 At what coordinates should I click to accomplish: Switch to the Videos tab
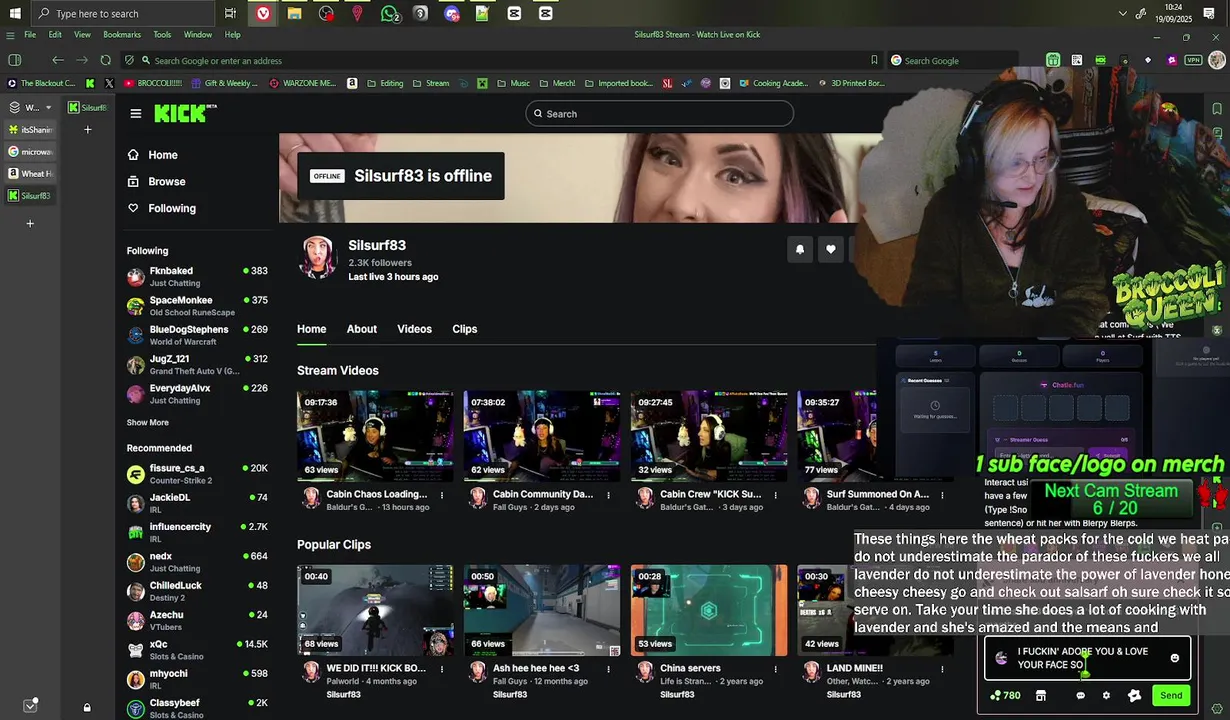click(414, 329)
